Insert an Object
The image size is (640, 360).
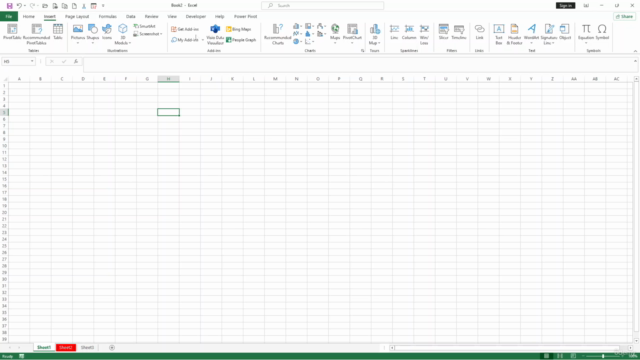pyautogui.click(x=565, y=32)
